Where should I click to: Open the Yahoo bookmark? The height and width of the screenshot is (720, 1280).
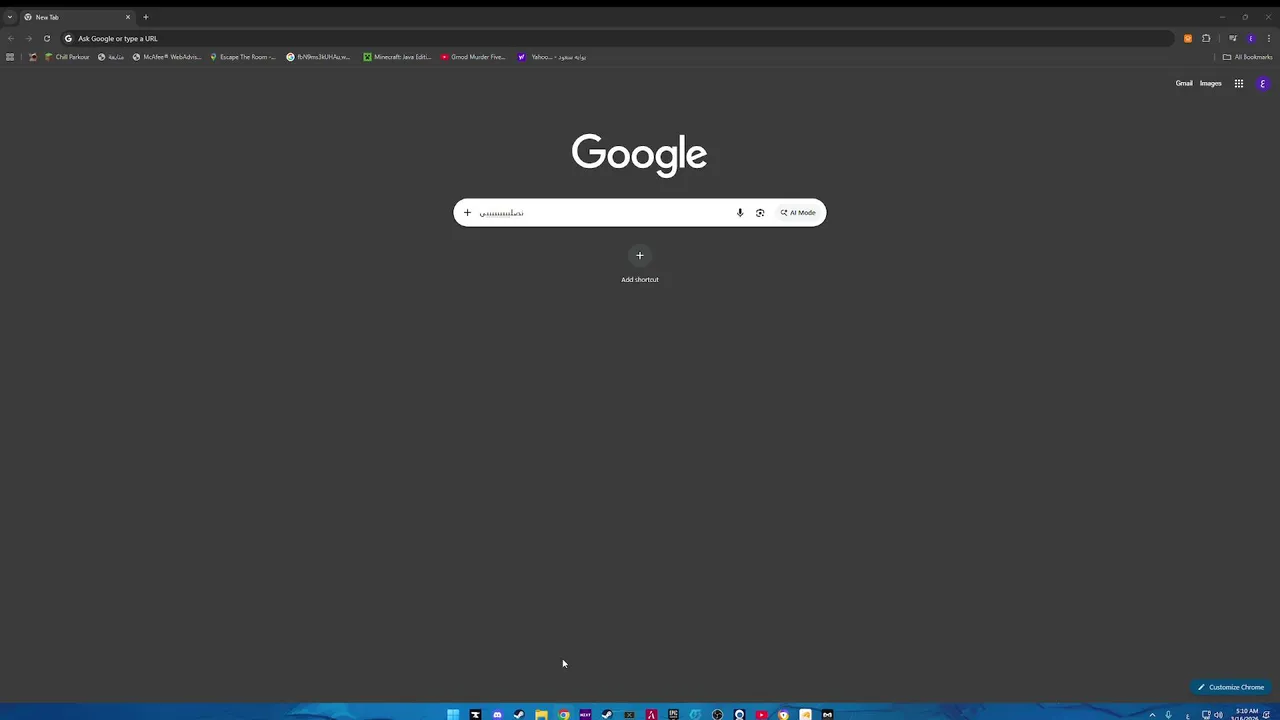tap(552, 57)
